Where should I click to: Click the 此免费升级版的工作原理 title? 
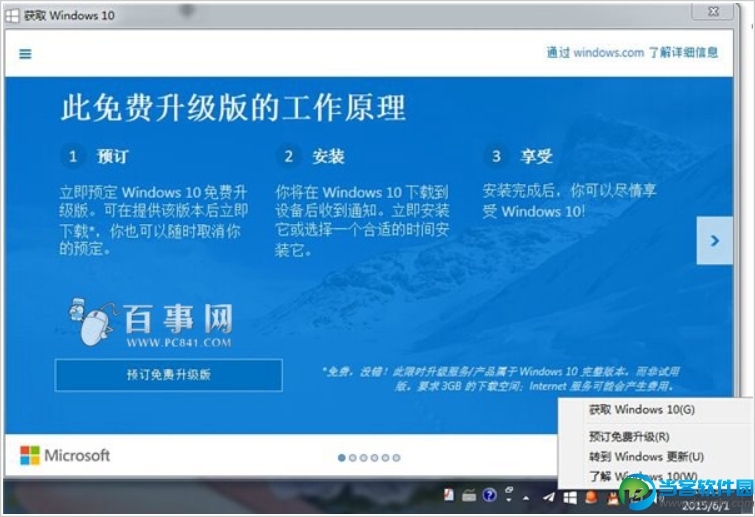click(233, 108)
